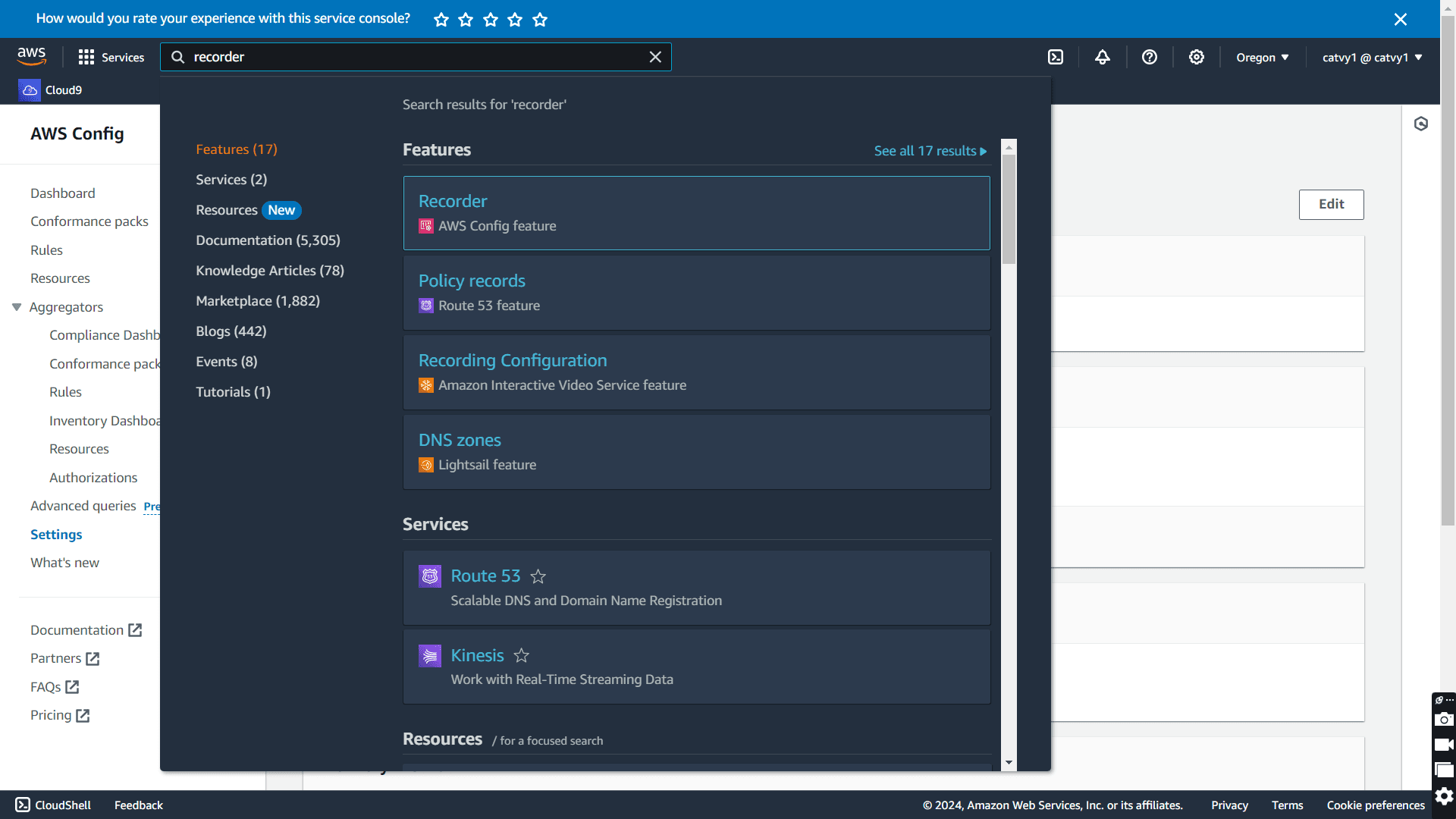
Task: Open Policy records Route 53 feature
Action: coord(696,293)
